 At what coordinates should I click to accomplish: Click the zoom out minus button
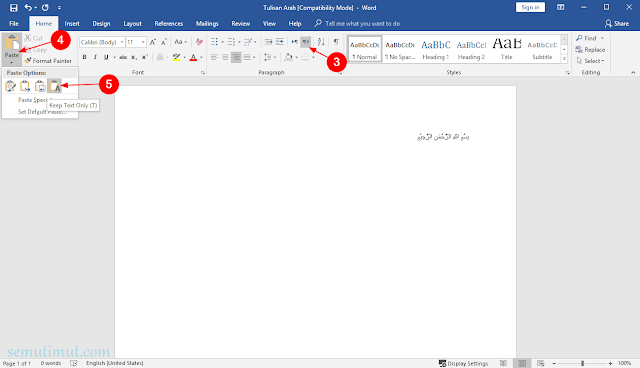tap(554, 363)
